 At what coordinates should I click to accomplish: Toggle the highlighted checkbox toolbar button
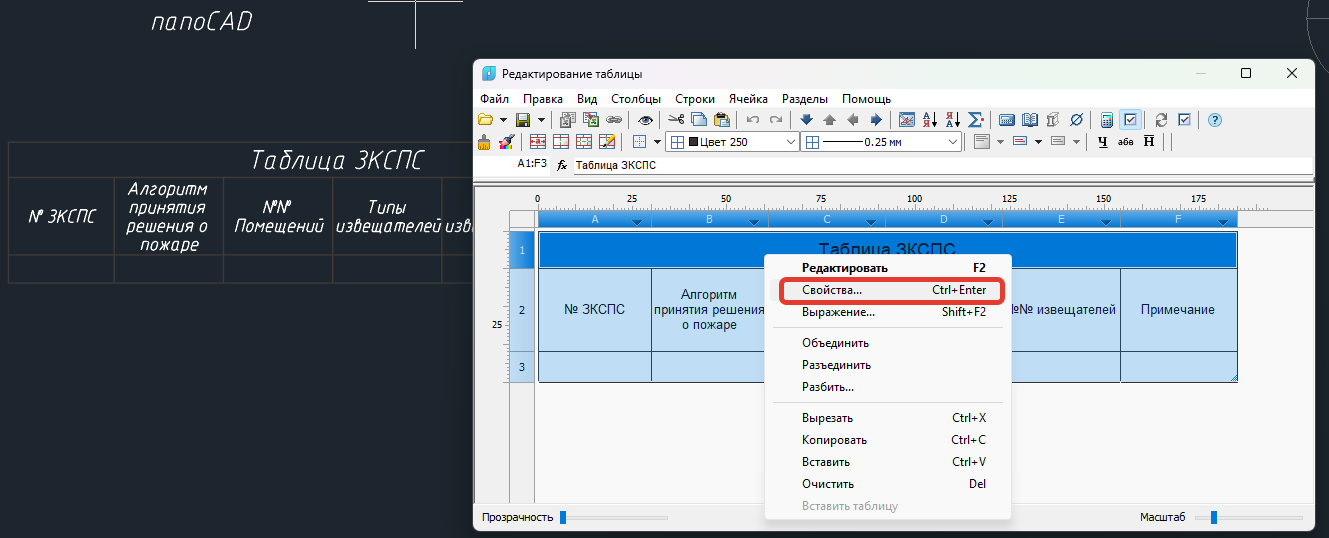coord(1130,120)
